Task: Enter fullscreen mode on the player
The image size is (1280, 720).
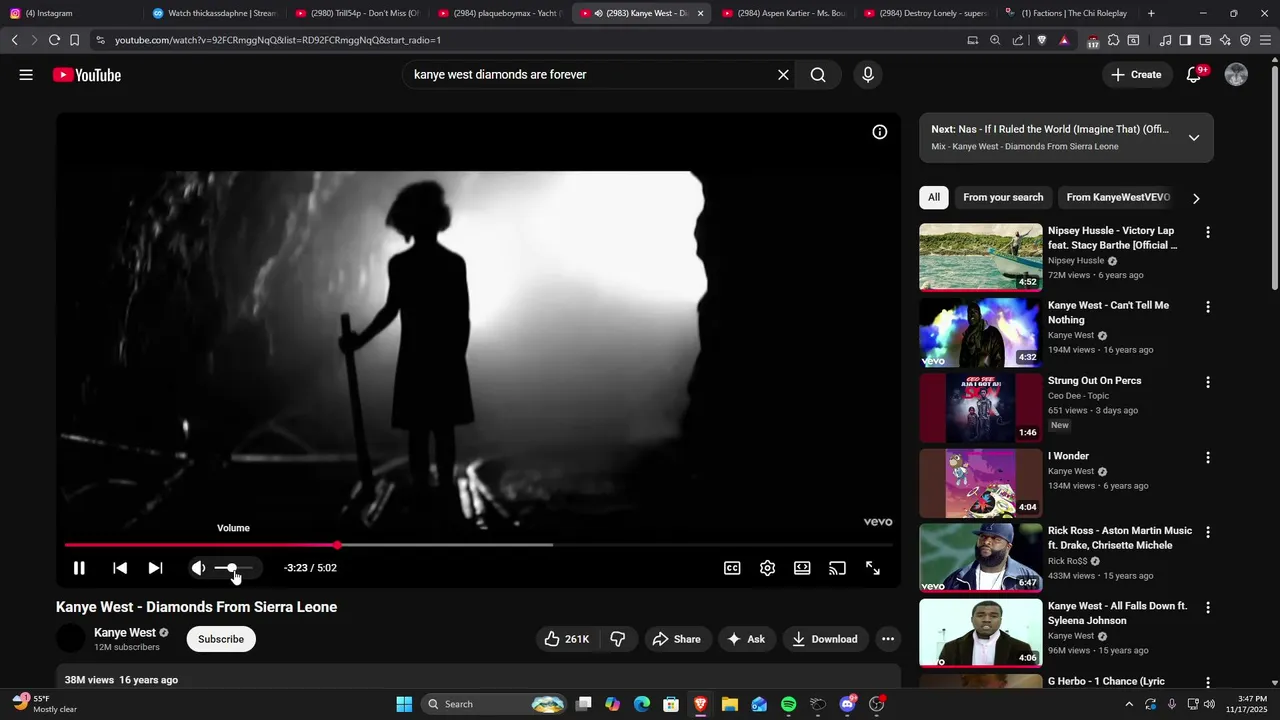Action: click(873, 568)
